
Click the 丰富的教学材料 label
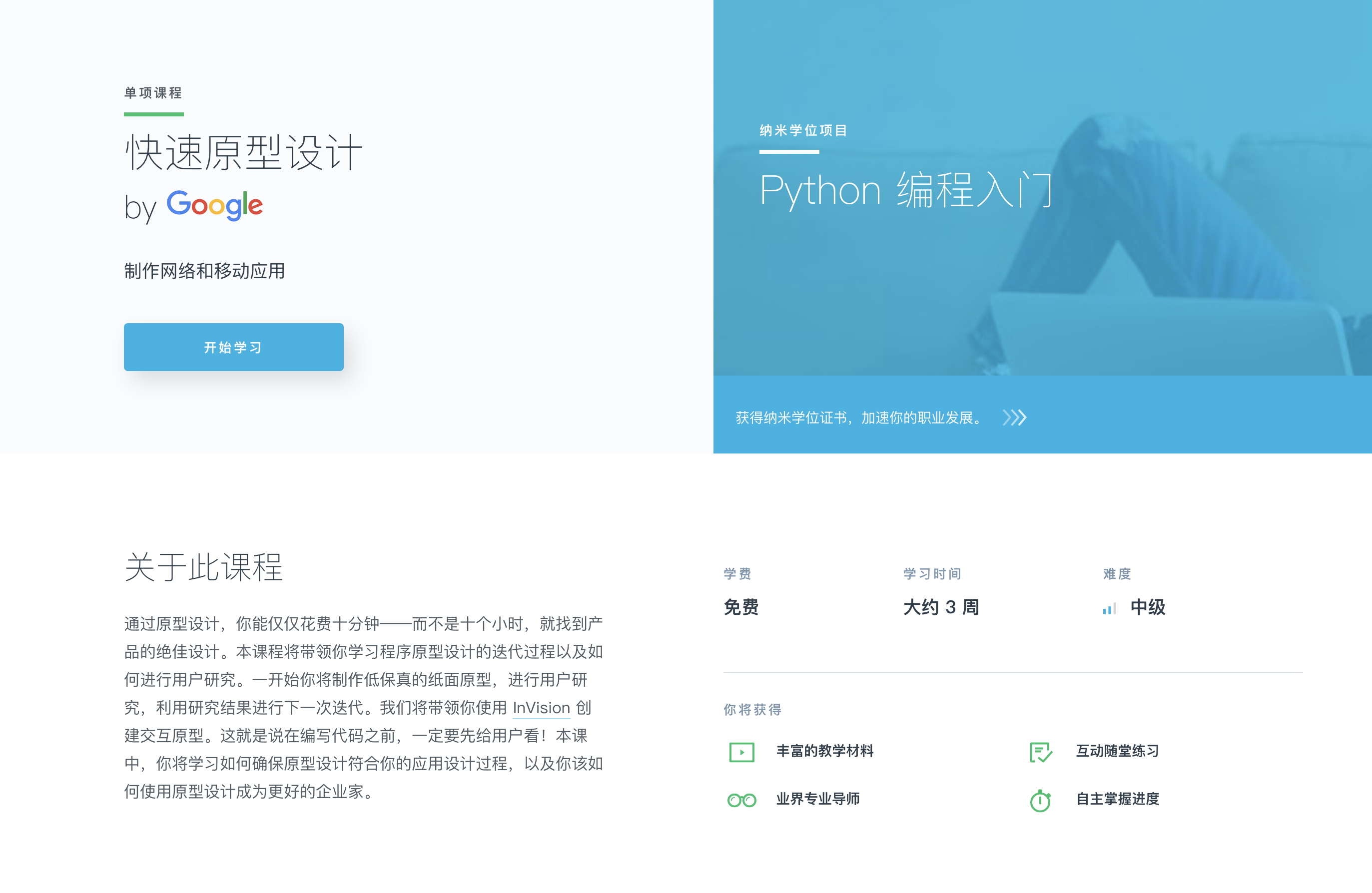824,751
